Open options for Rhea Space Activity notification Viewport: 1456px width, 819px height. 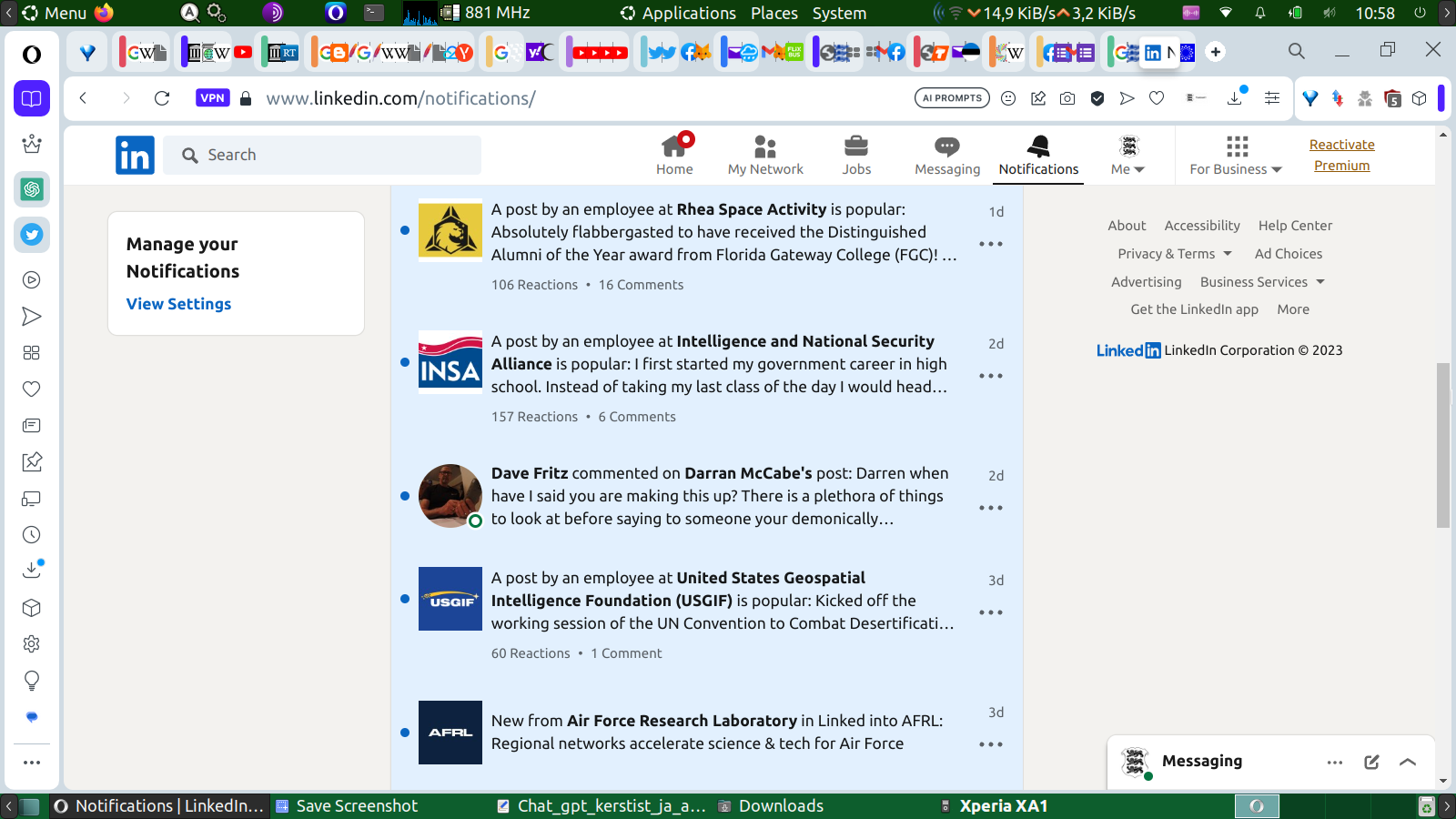point(991,244)
